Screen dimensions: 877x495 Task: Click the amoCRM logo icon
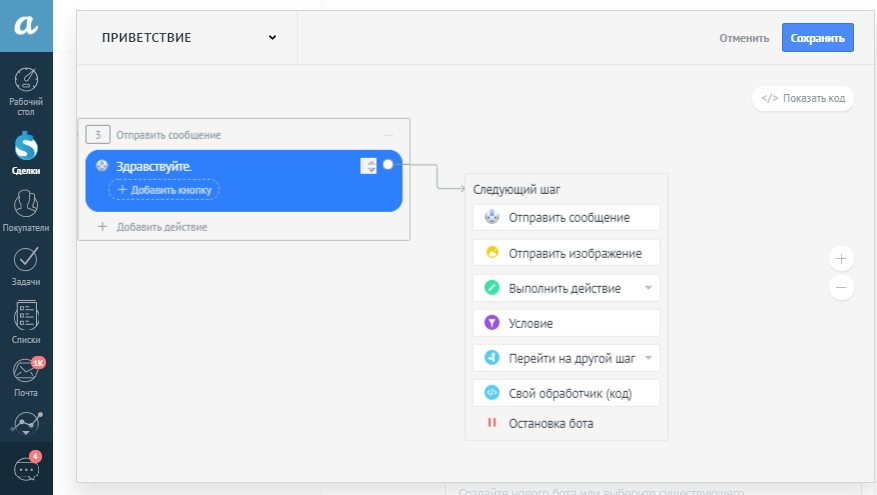[26, 27]
